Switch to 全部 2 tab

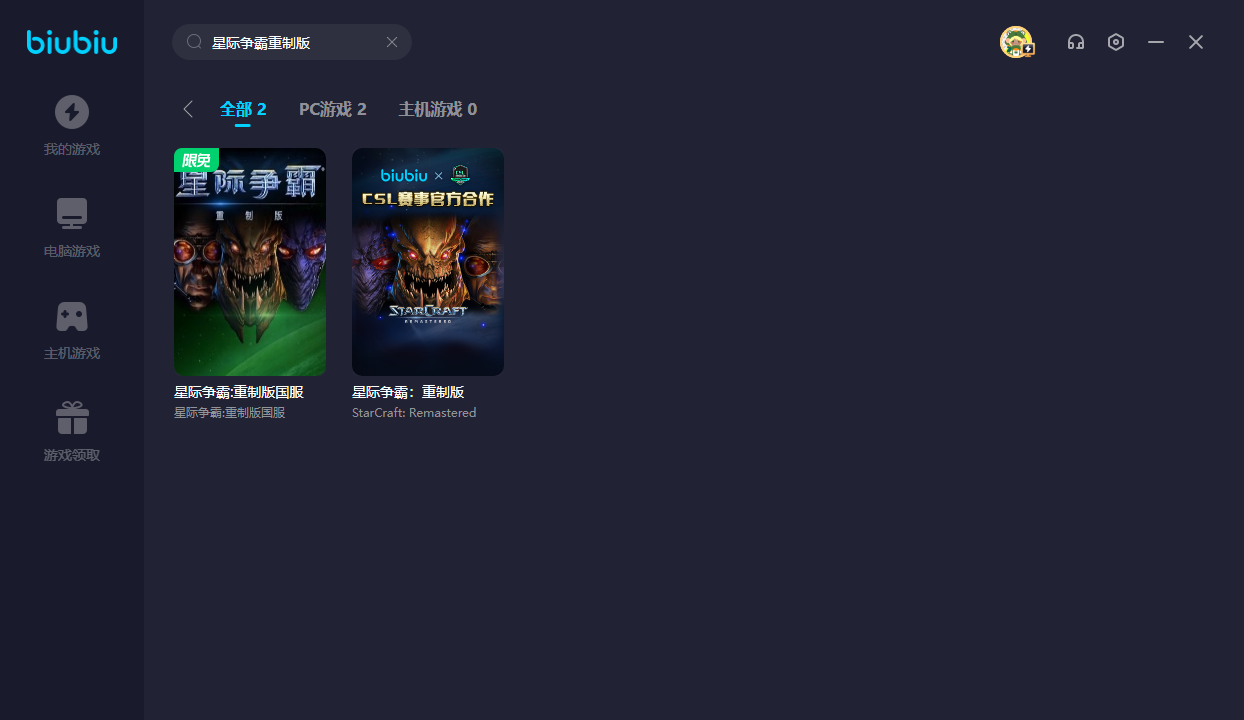coord(243,109)
